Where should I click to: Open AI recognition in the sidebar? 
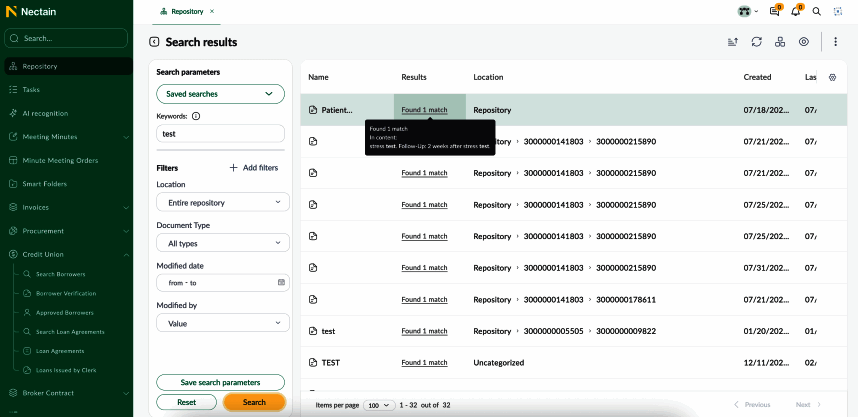(x=45, y=113)
